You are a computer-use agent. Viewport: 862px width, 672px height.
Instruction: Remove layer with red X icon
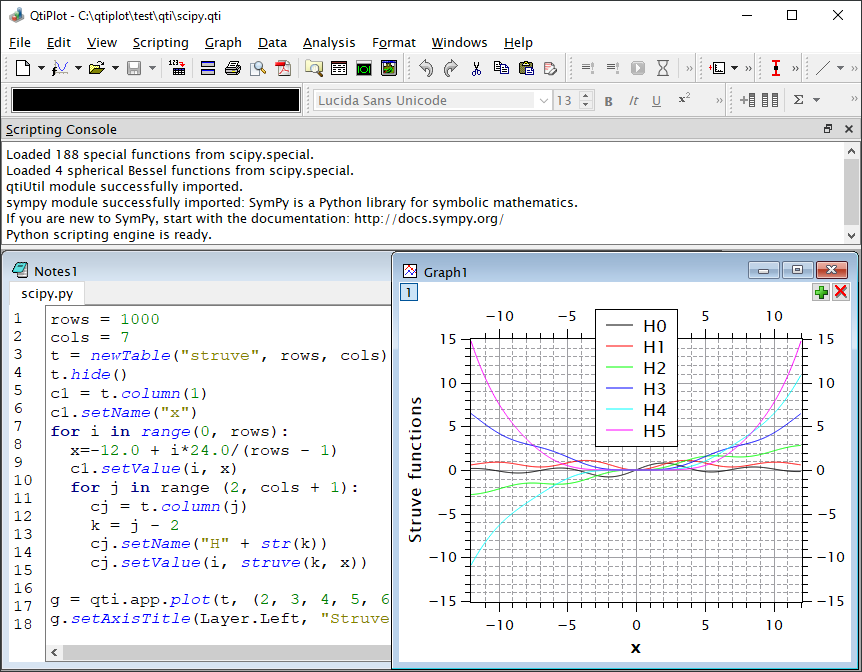click(x=841, y=292)
